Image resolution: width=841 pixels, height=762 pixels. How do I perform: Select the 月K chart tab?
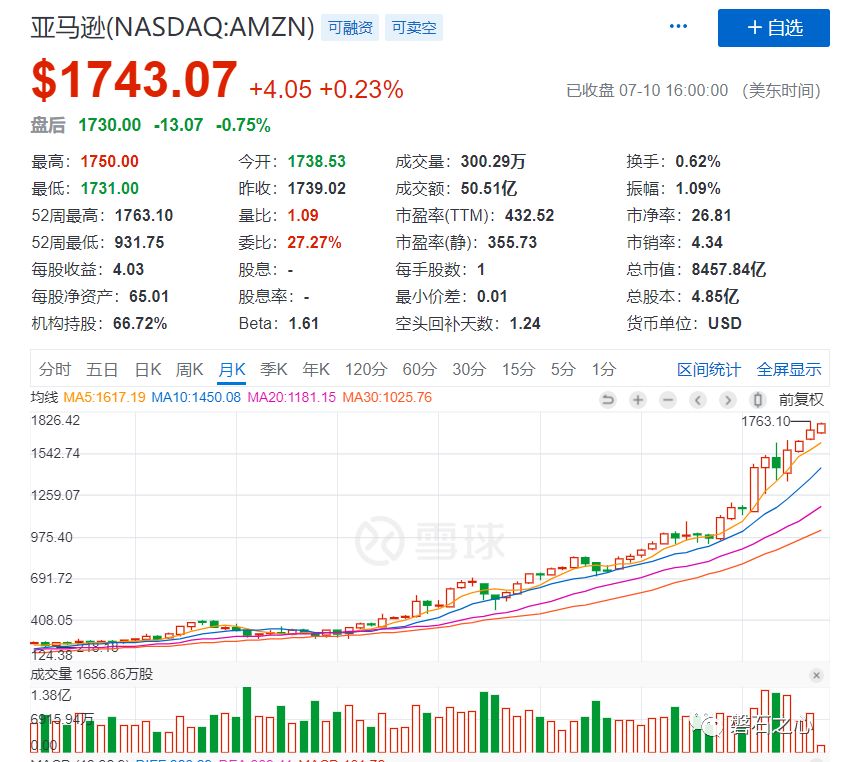(x=232, y=369)
